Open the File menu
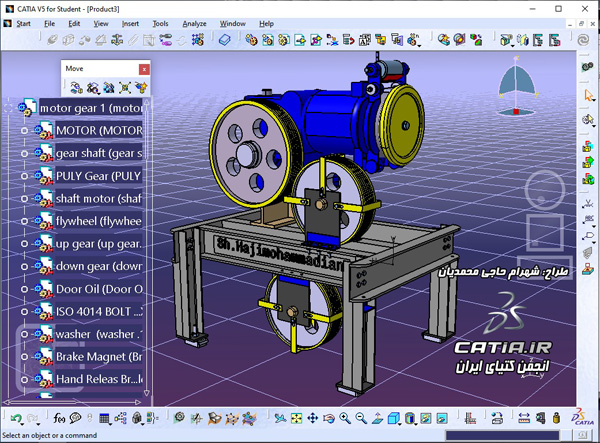Screen dimensions: 600x443 coord(49,24)
